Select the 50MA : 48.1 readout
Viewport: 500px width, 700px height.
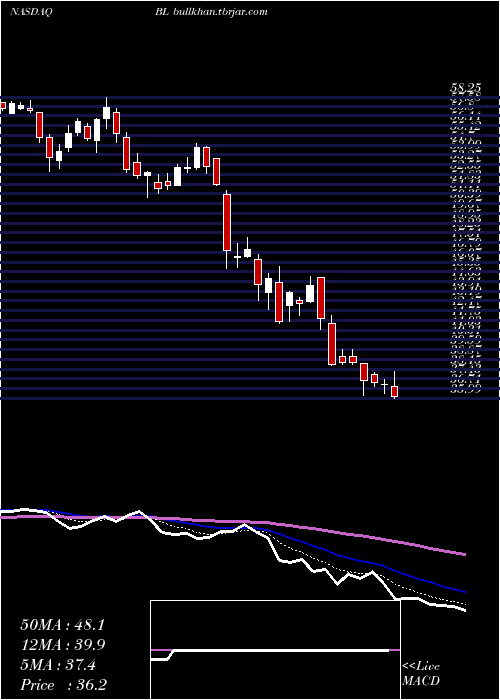[62, 625]
